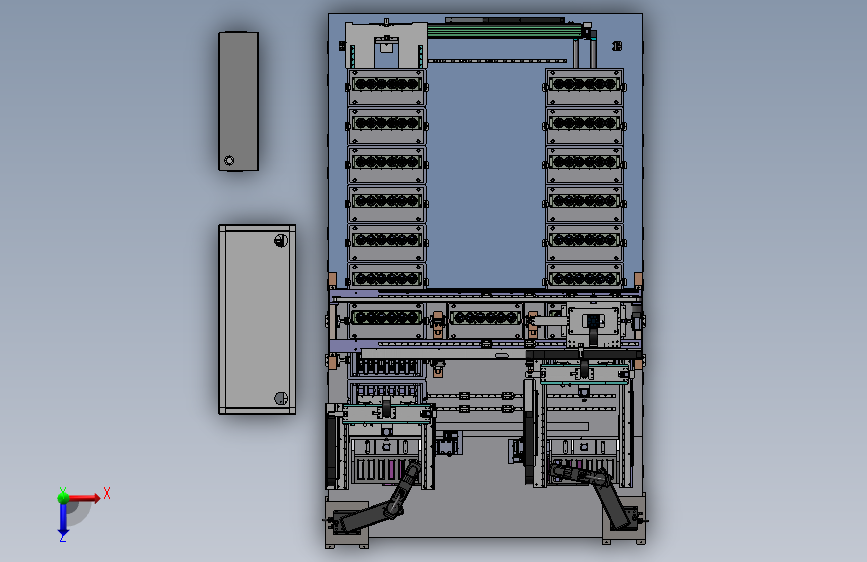Screen dimensions: 867x562
Task: Select the right robotic arm at machine bottom
Action: click(596, 494)
